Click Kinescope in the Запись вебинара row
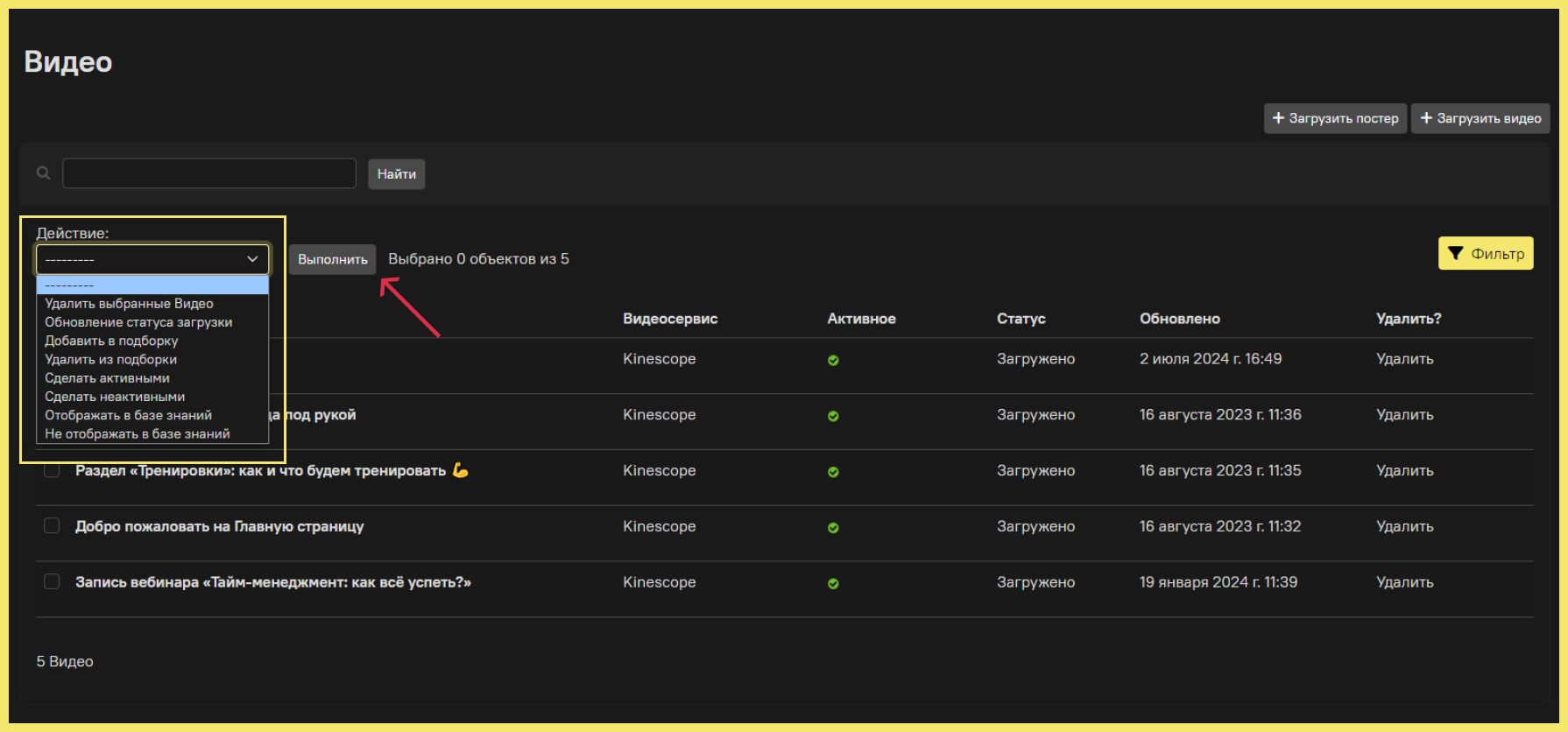Image resolution: width=1568 pixels, height=732 pixels. pos(660,582)
